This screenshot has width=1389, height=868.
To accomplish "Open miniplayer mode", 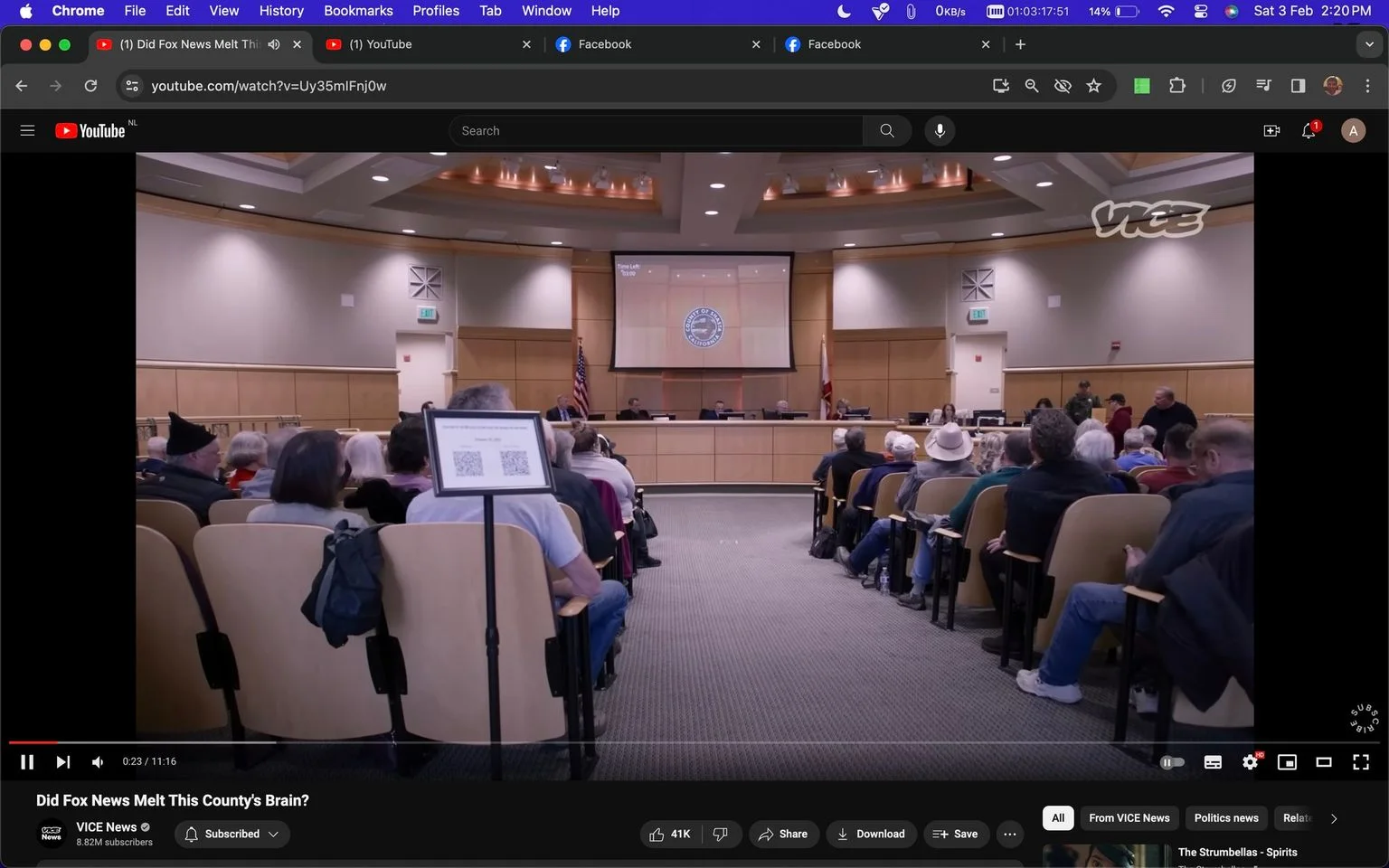I will (1287, 762).
